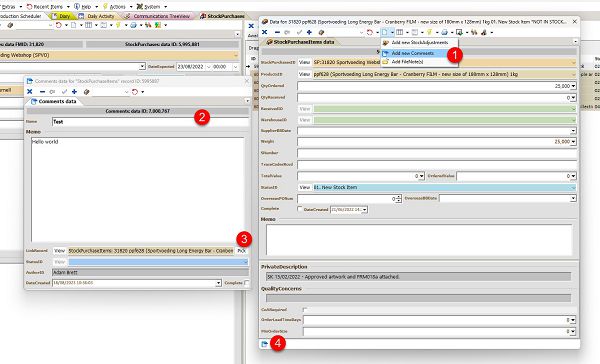Expand the Weight field dropdown
600x364 pixels.
(573, 142)
